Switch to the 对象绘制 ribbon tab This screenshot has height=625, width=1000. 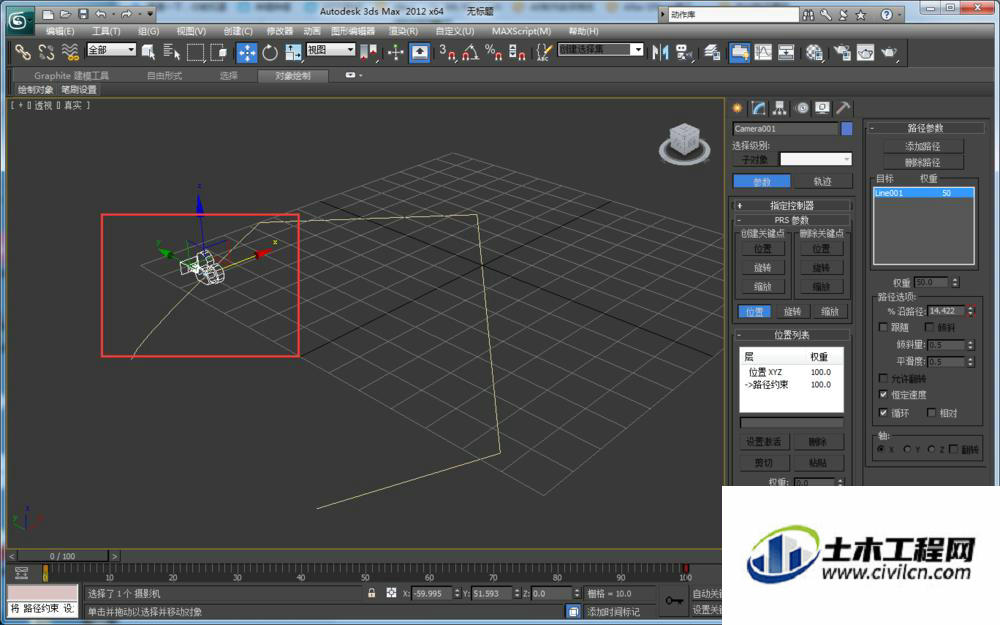click(293, 75)
